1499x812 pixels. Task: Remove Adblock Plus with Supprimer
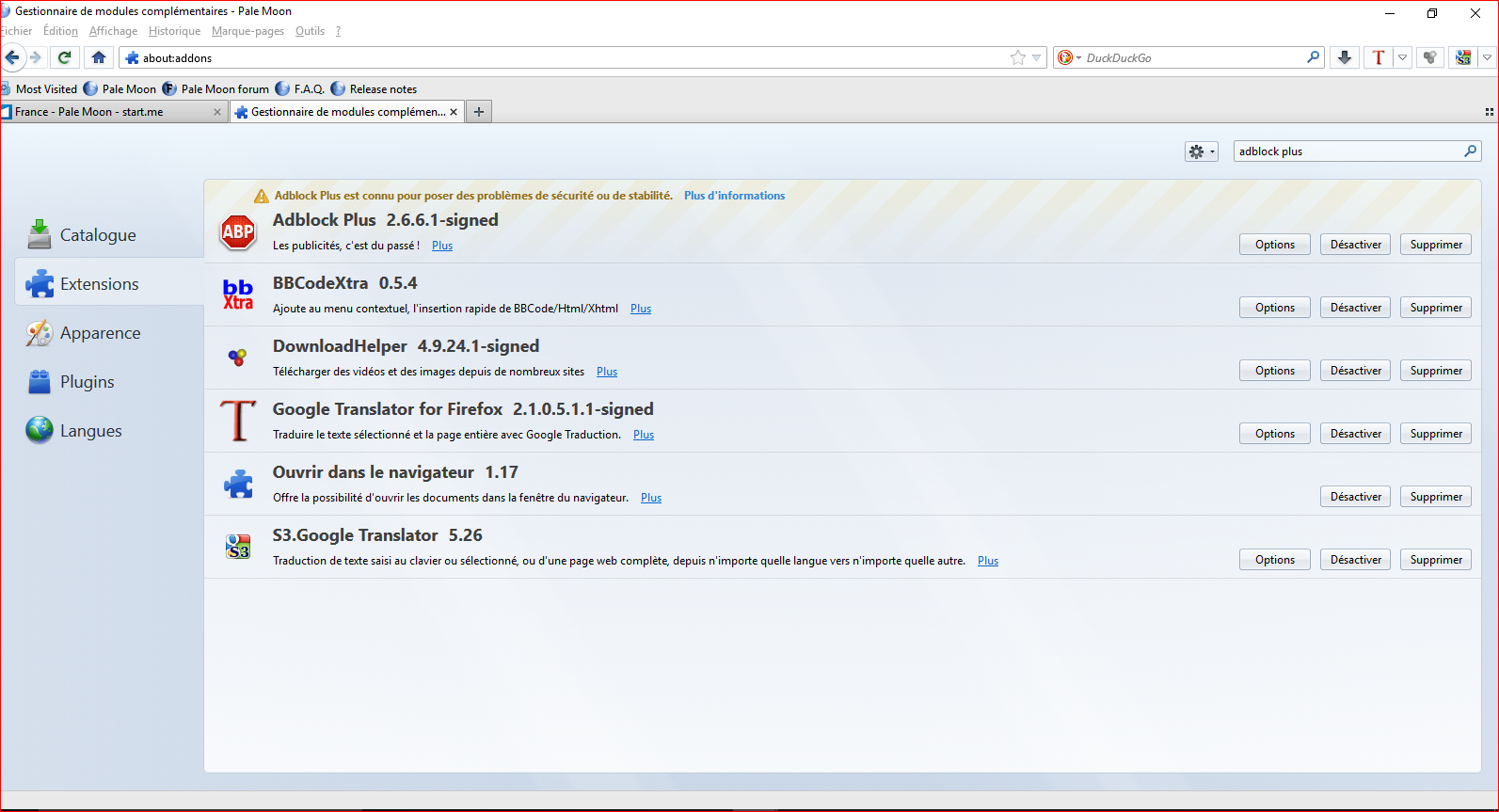[1436, 245]
